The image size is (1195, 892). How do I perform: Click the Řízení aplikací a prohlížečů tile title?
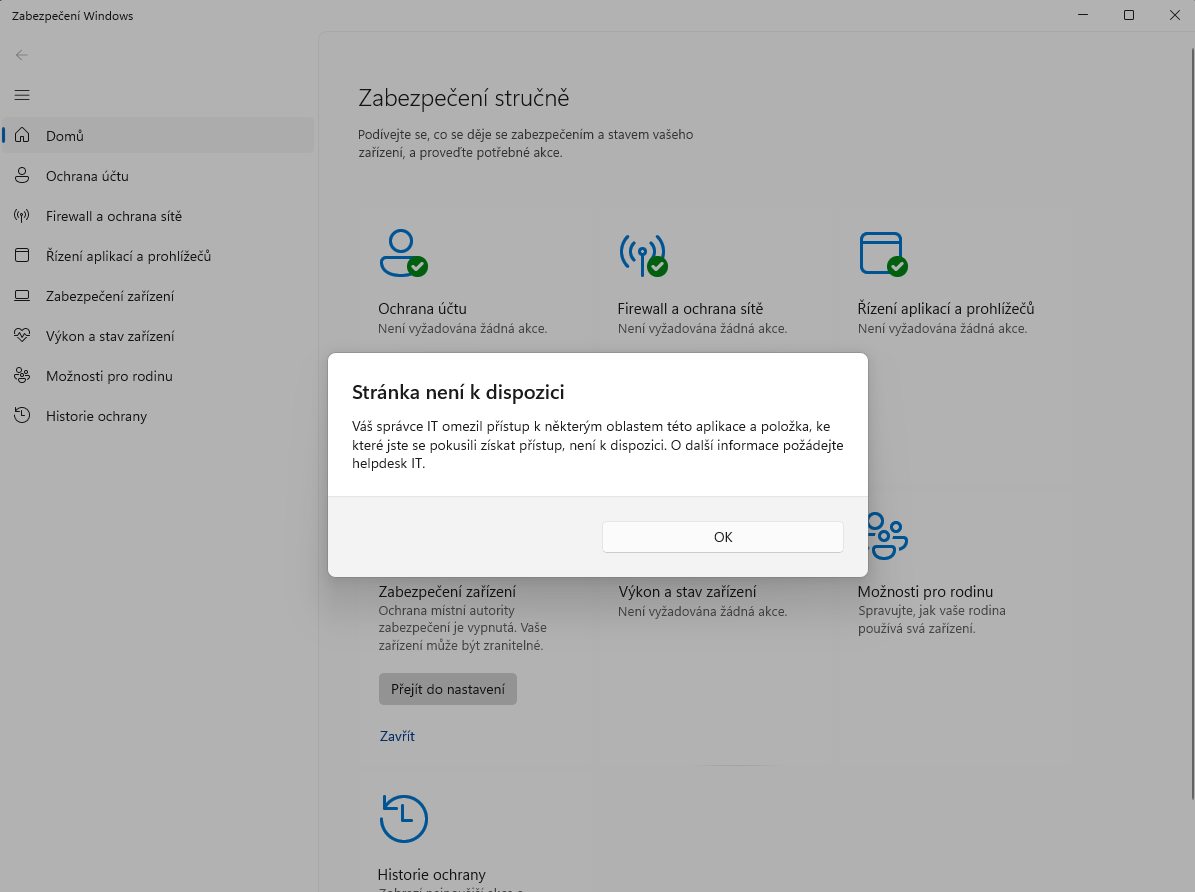click(946, 309)
